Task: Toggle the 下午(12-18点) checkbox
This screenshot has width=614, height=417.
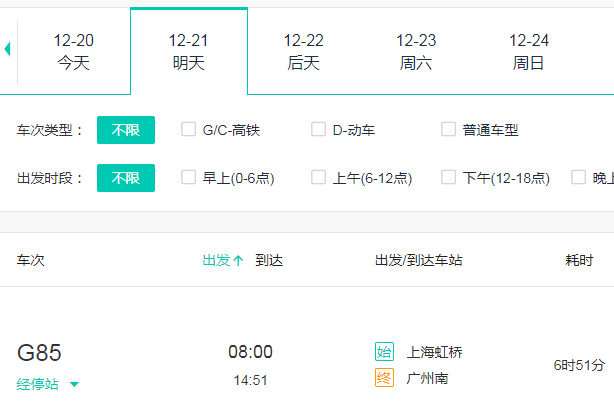Action: tap(448, 177)
